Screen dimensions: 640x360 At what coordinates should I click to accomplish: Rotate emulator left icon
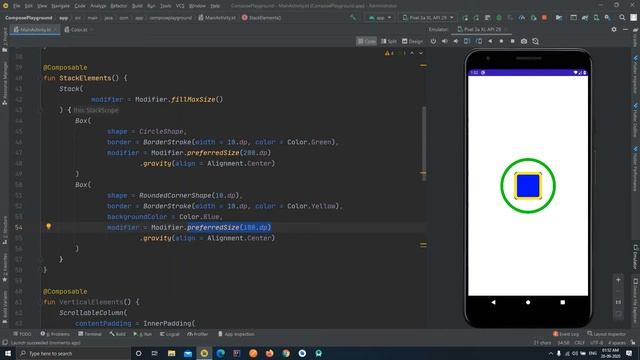pos(467,41)
